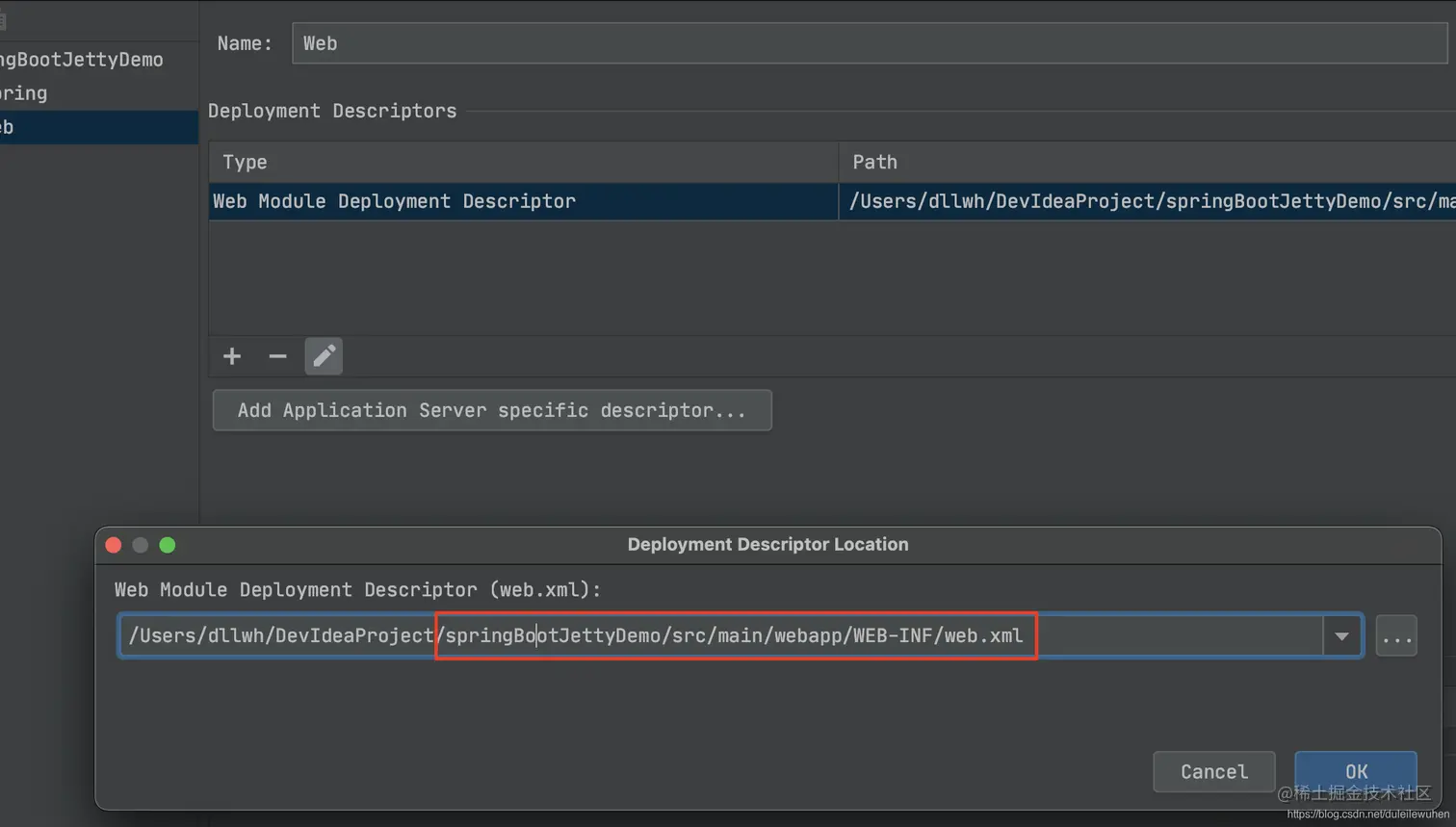Click the Deployment Descriptor Location title bar

(x=767, y=544)
